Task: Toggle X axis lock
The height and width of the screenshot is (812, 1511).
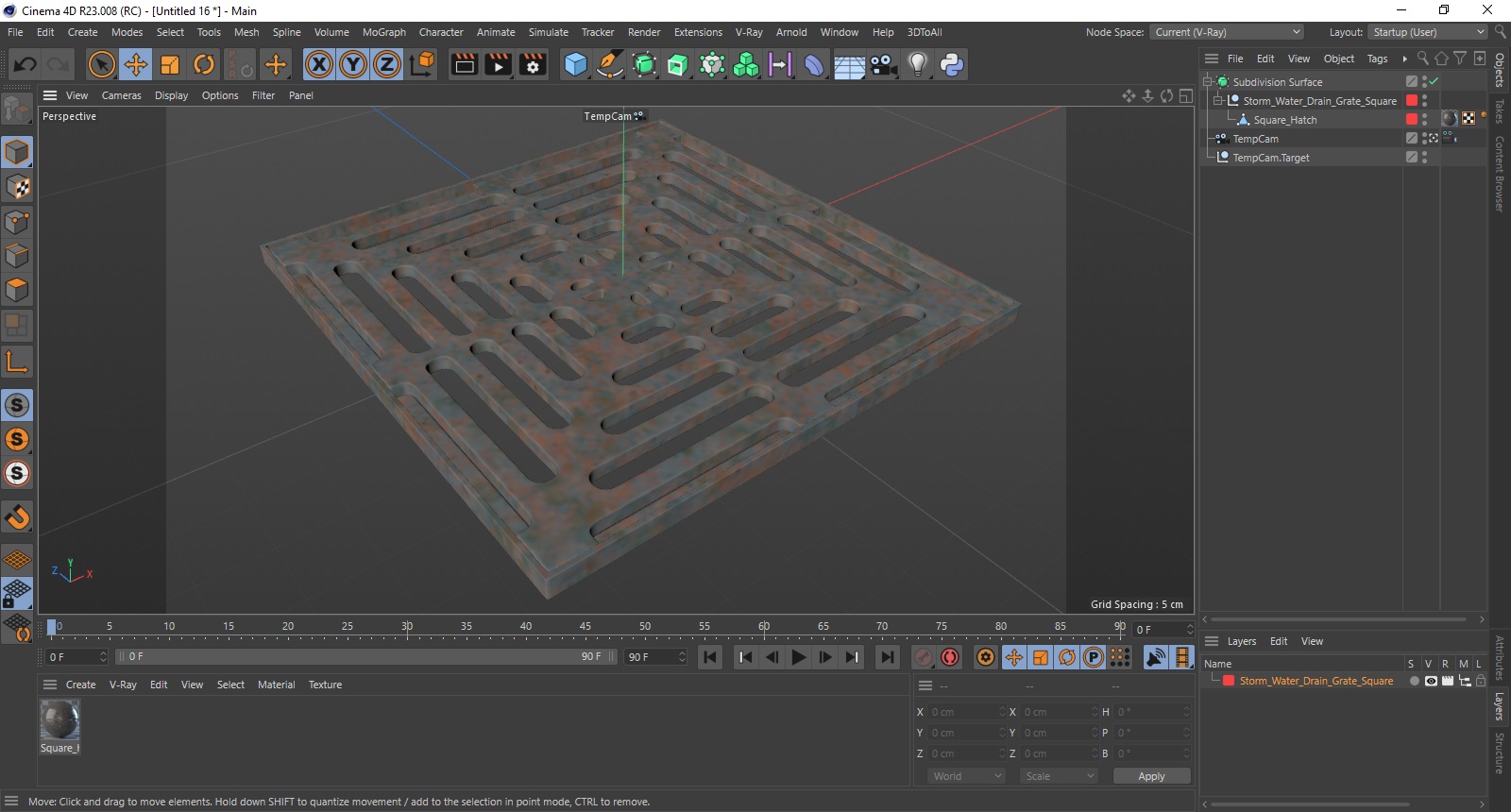Action: pyautogui.click(x=319, y=64)
